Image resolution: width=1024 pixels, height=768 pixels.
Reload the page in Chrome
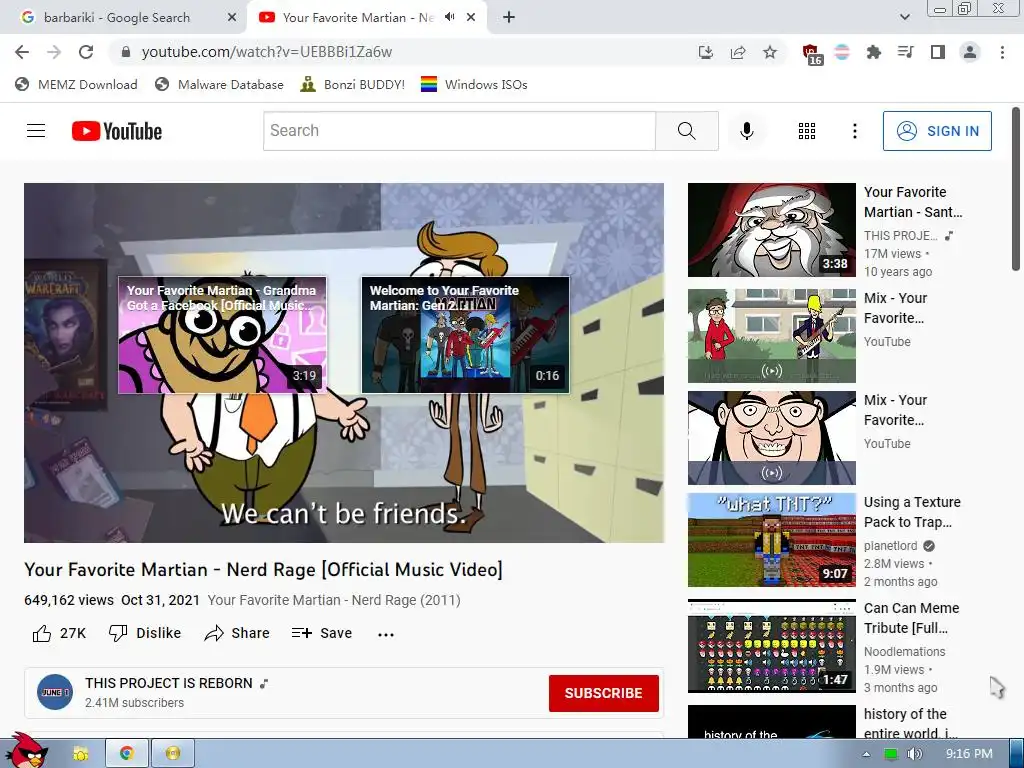pyautogui.click(x=86, y=52)
